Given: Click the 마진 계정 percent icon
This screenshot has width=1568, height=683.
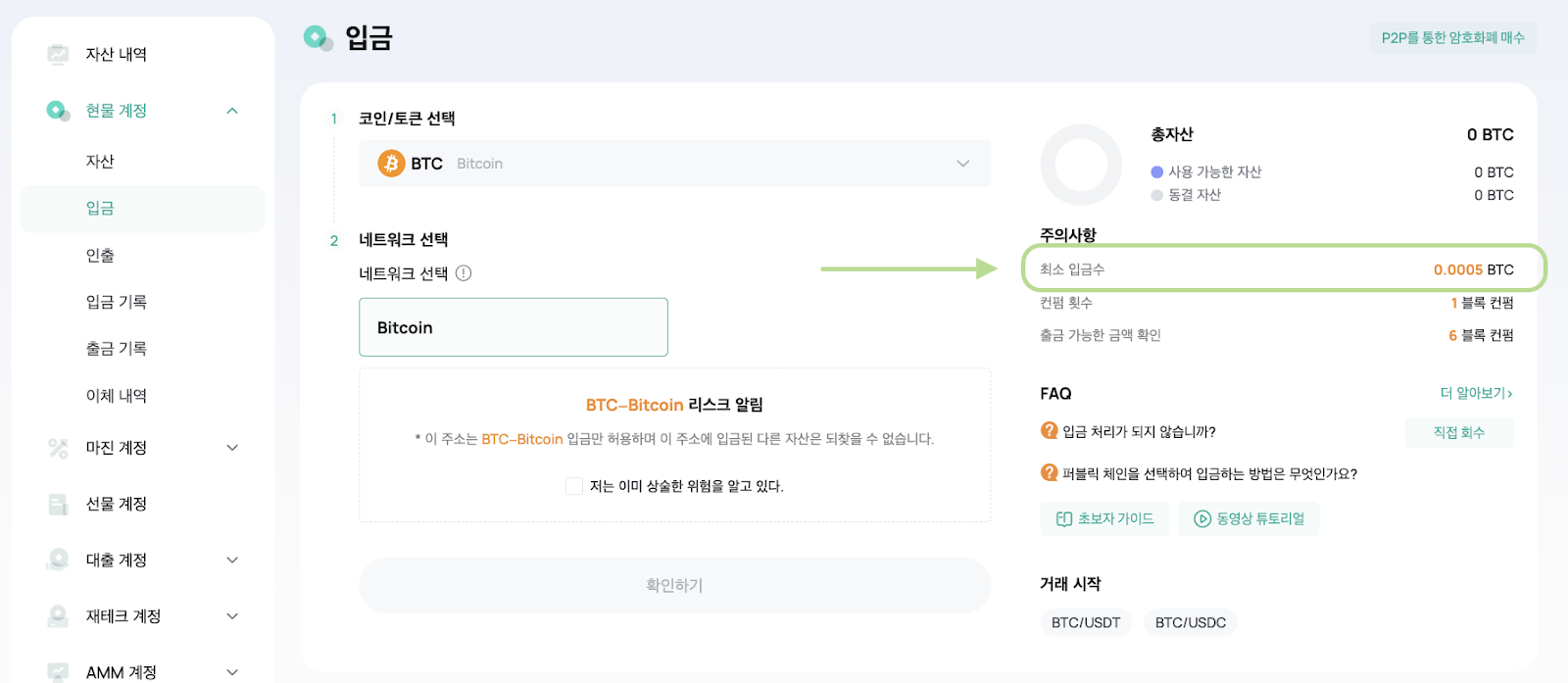Looking at the screenshot, I should (x=58, y=448).
